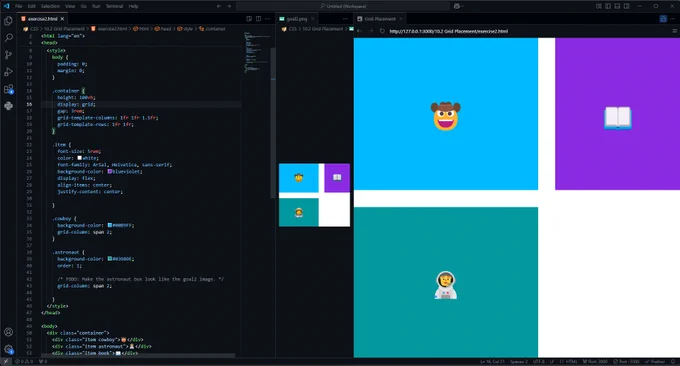Go back with title bar arrow

[219, 6]
